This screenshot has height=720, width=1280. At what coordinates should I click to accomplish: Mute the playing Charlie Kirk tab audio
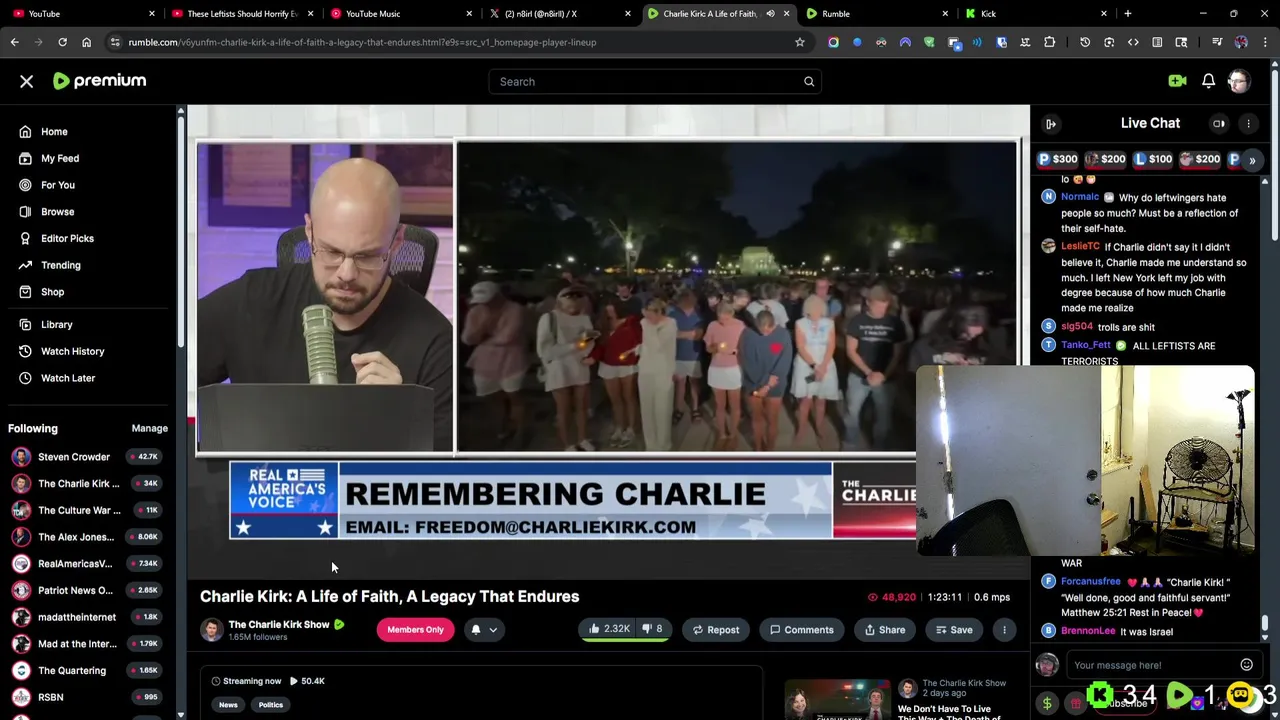click(770, 14)
